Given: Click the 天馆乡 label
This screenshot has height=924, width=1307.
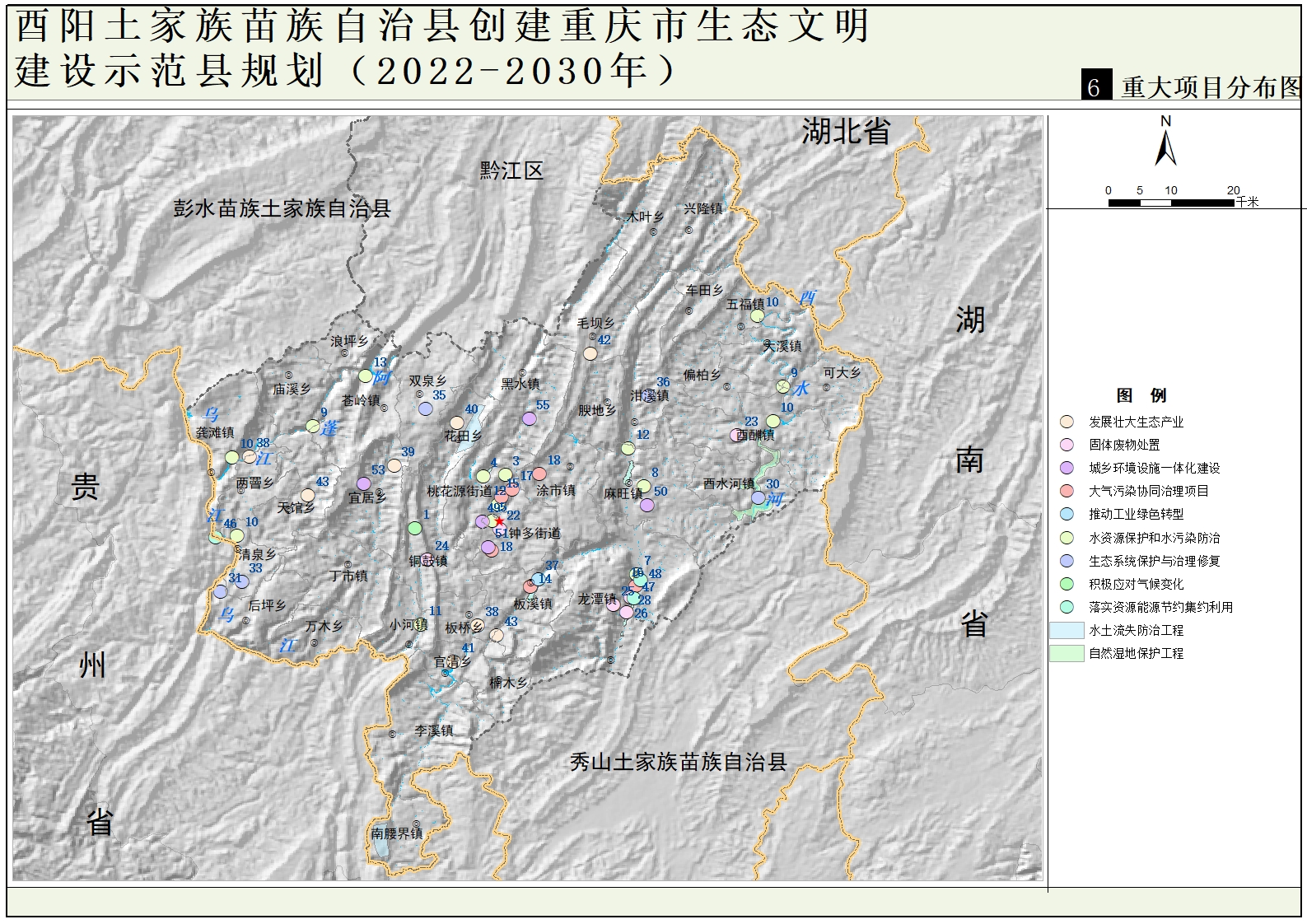Looking at the screenshot, I should [296, 508].
